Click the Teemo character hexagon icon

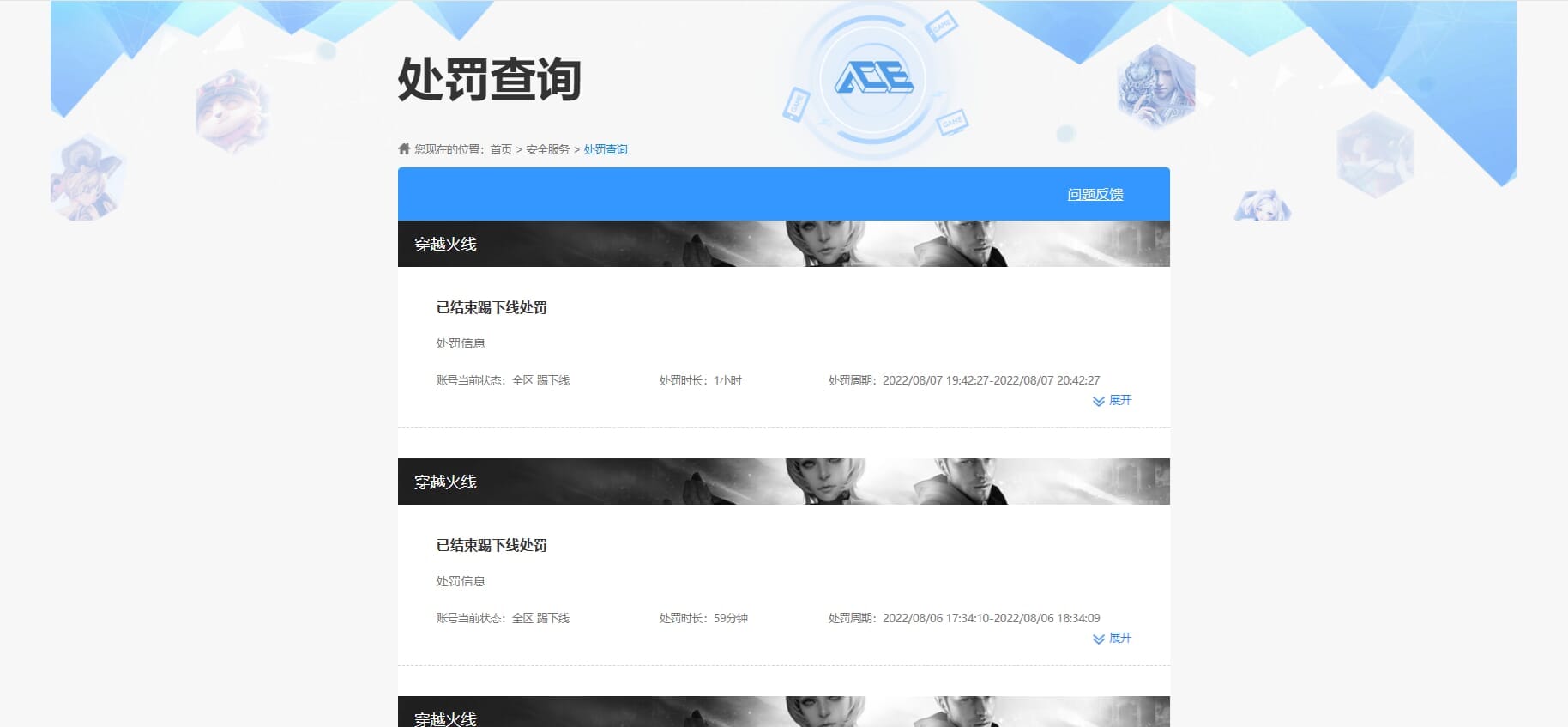[232, 112]
